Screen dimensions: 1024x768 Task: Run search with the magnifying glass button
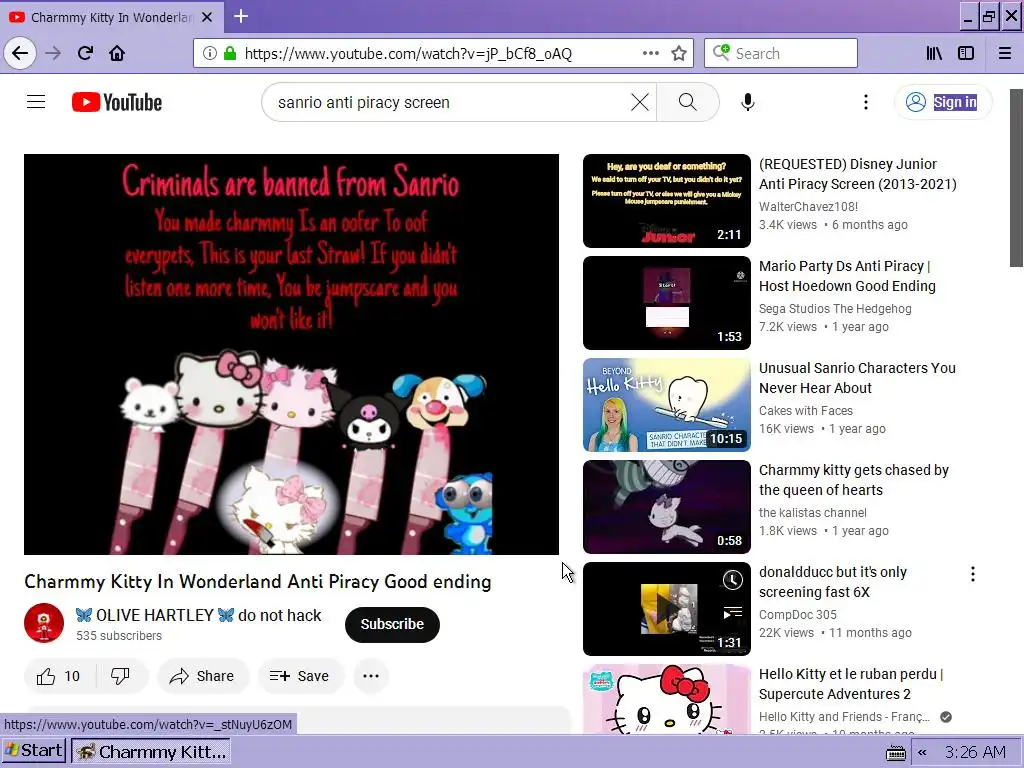(x=688, y=102)
